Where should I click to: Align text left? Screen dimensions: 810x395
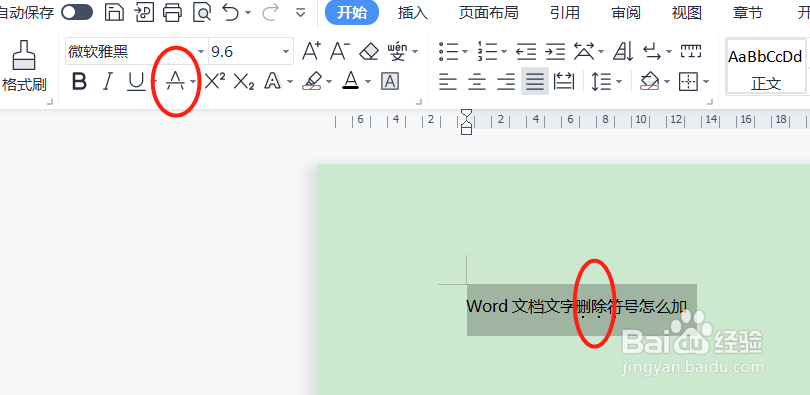[x=448, y=81]
